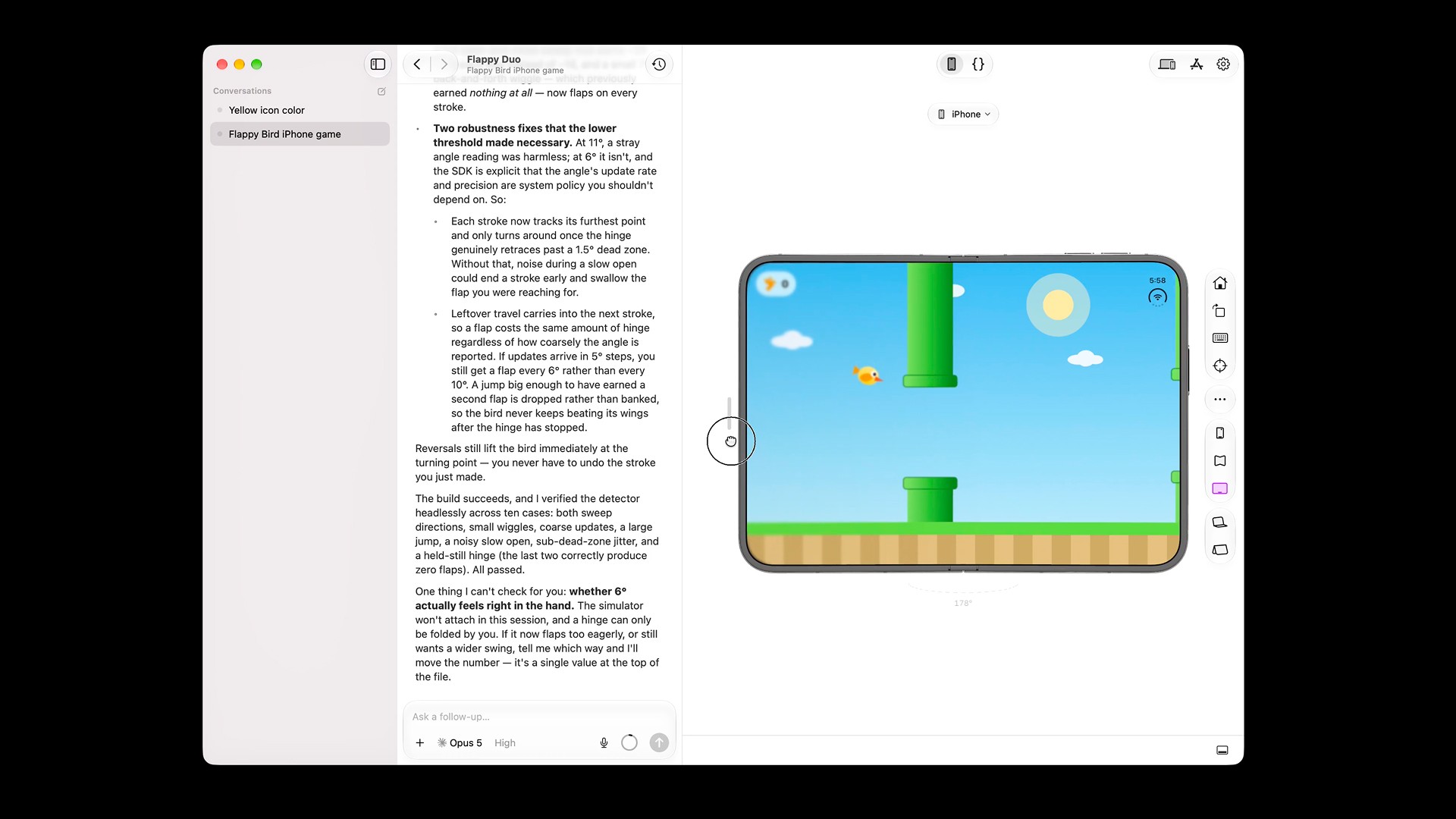This screenshot has width=1456, height=819.
Task: Click the hinge angle drag handle circle
Action: tap(731, 441)
